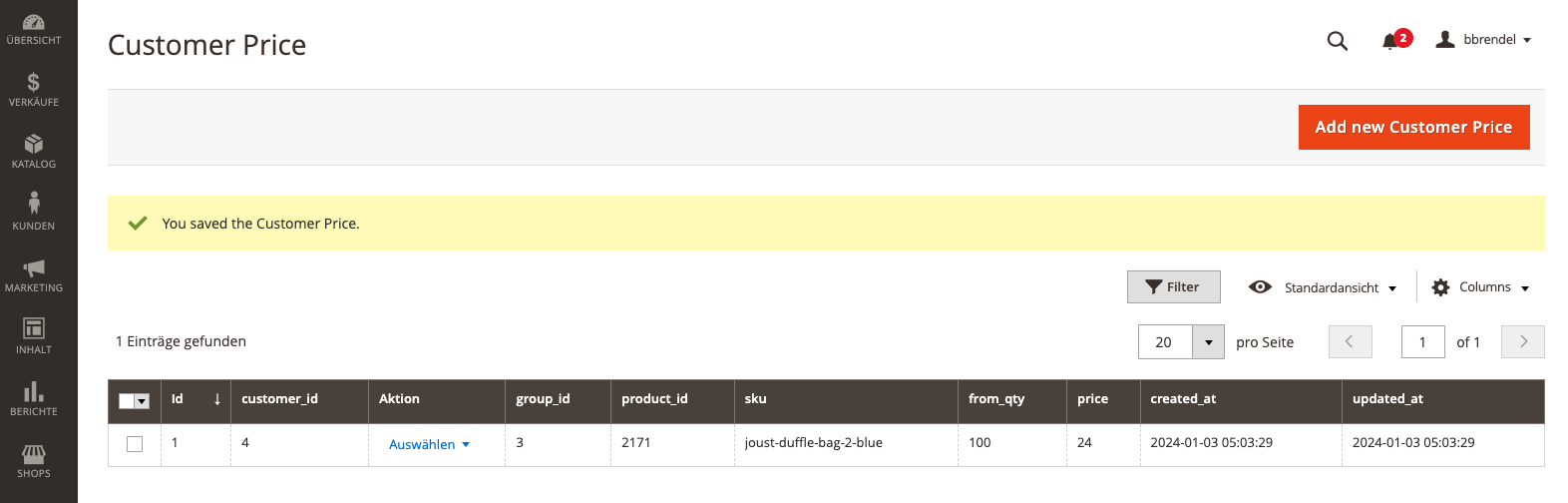This screenshot has width=1568, height=503.
Task: Open the bbrendel account menu
Action: point(1483,40)
